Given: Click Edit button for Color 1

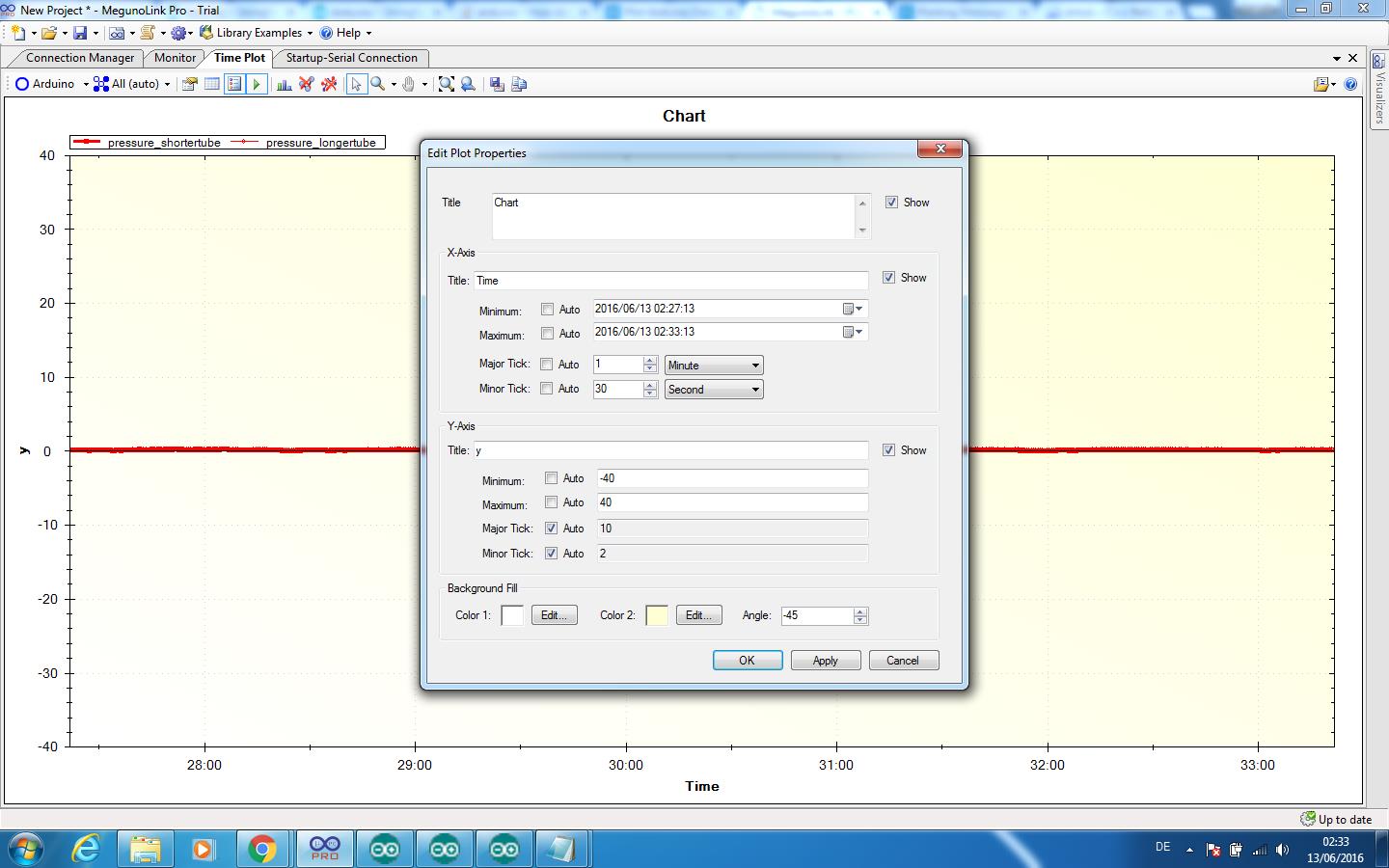Looking at the screenshot, I should pyautogui.click(x=555, y=615).
